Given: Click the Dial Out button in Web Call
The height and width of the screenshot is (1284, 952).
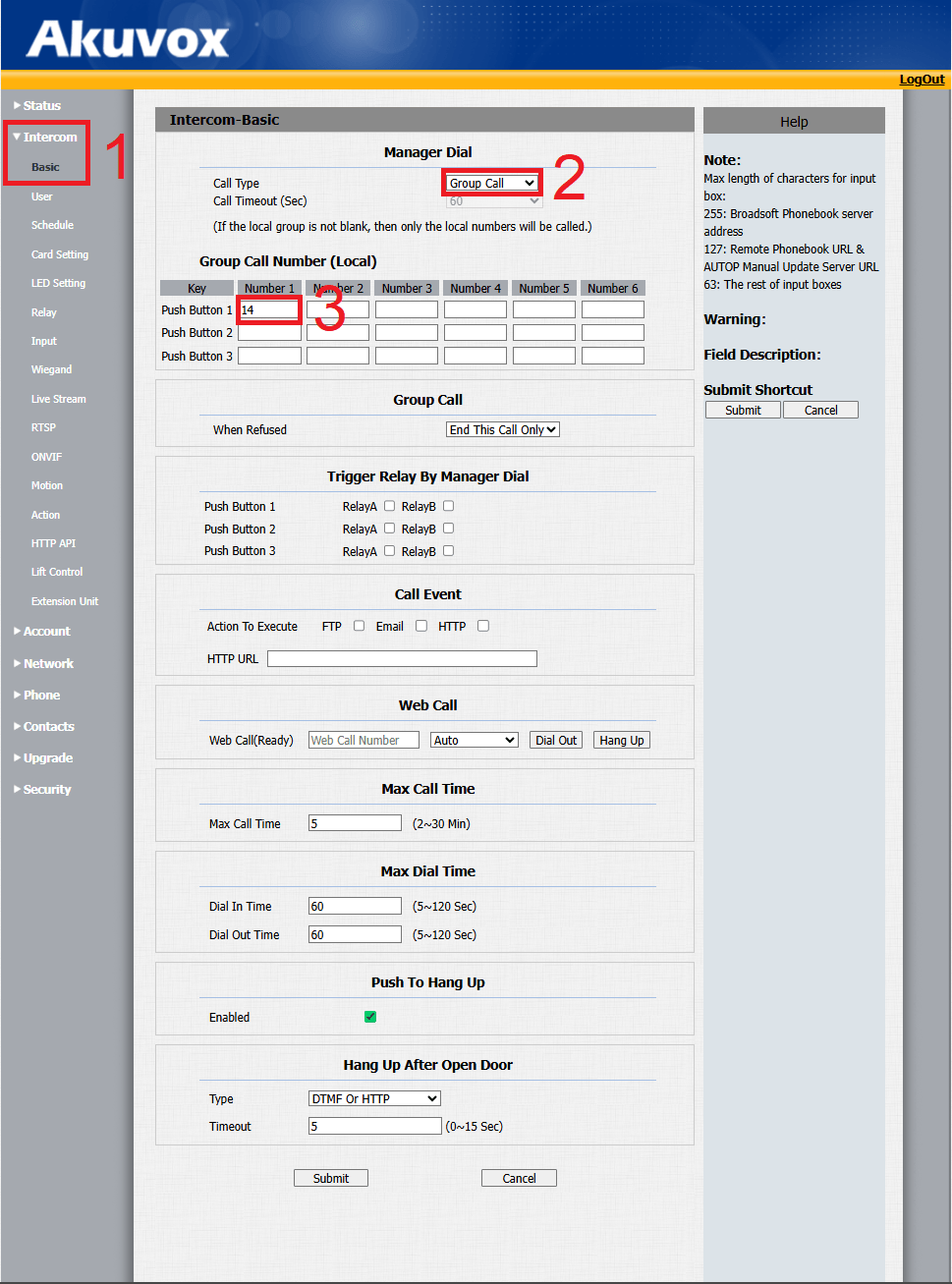Looking at the screenshot, I should (x=555, y=739).
